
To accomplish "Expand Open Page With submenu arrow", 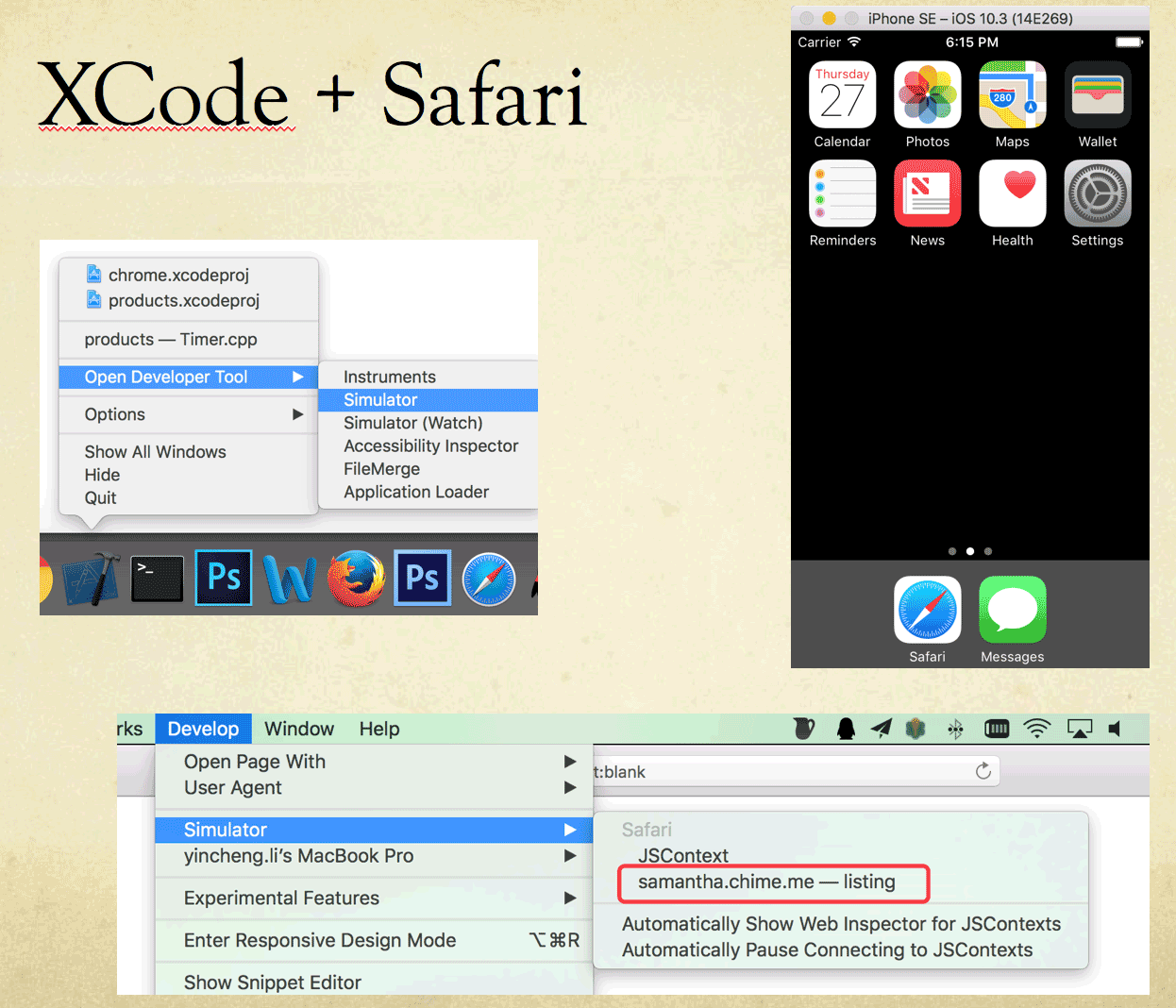I will 570,761.
